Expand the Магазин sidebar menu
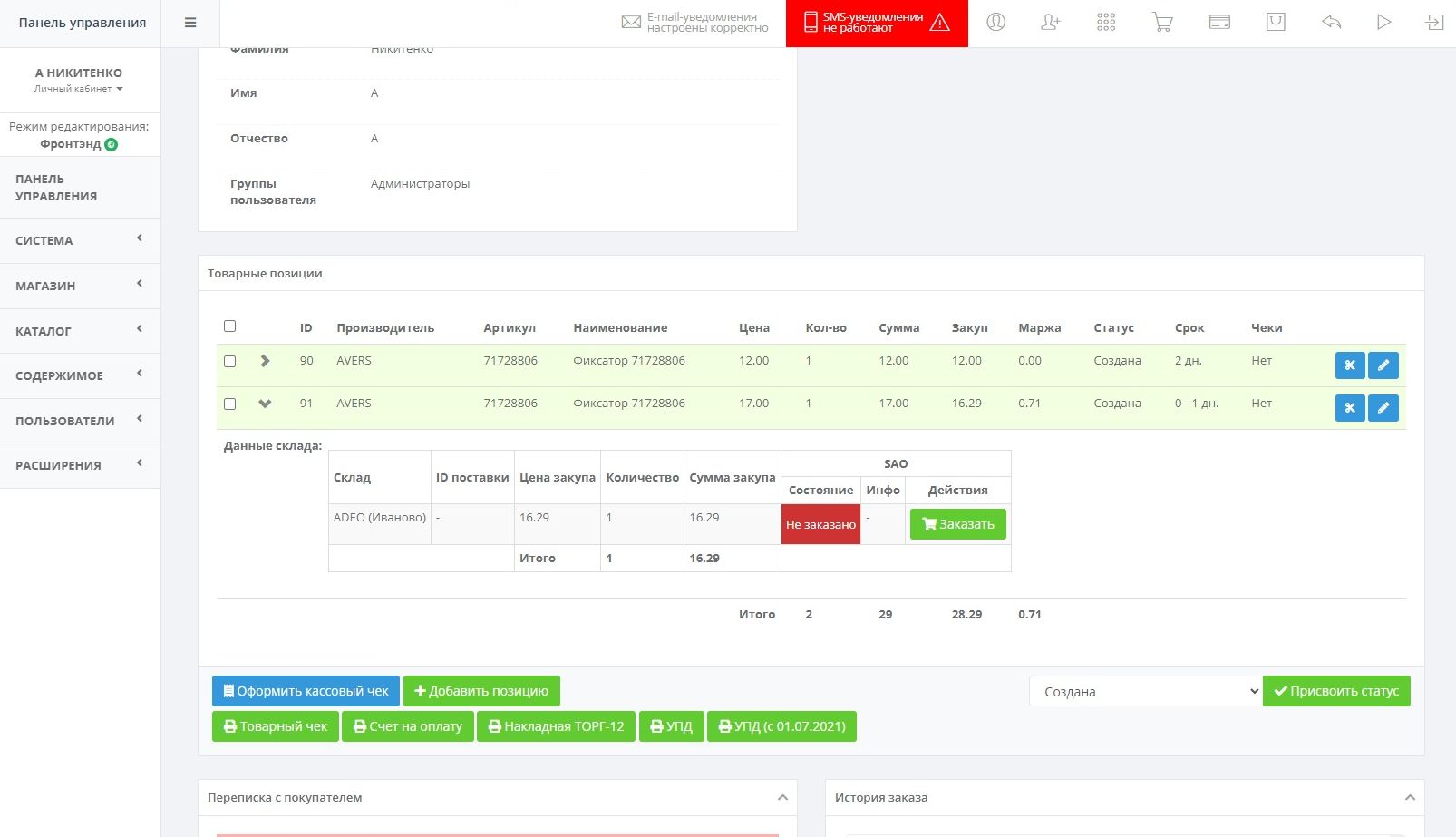This screenshot has height=837, width=1456. [x=80, y=286]
